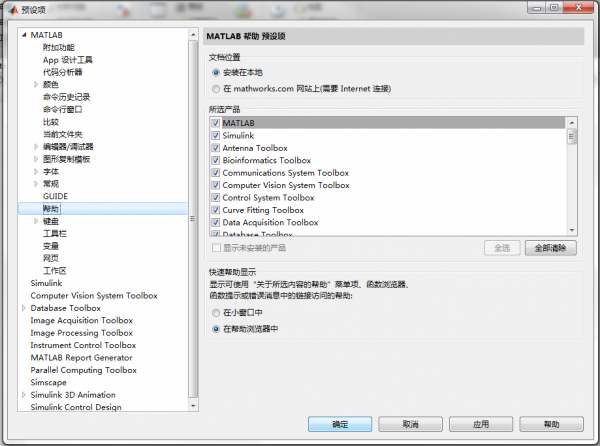Click the 全部清除 button
This screenshot has height=446, width=600.
[551, 248]
